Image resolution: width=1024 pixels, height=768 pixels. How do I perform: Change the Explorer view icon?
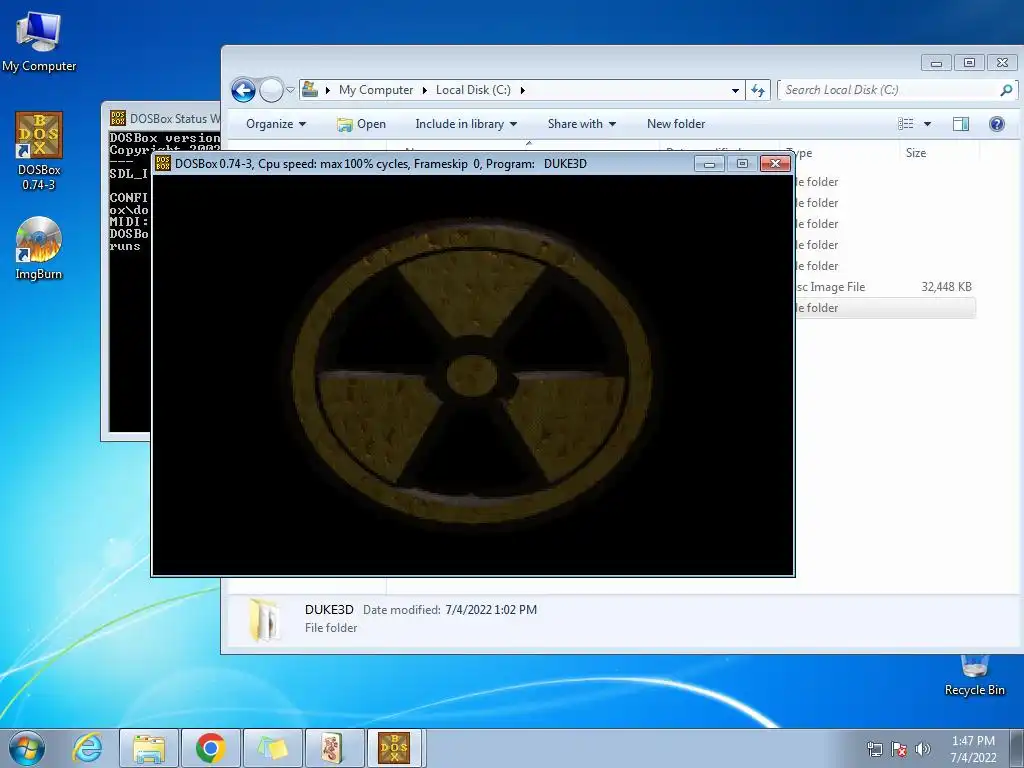coord(906,124)
